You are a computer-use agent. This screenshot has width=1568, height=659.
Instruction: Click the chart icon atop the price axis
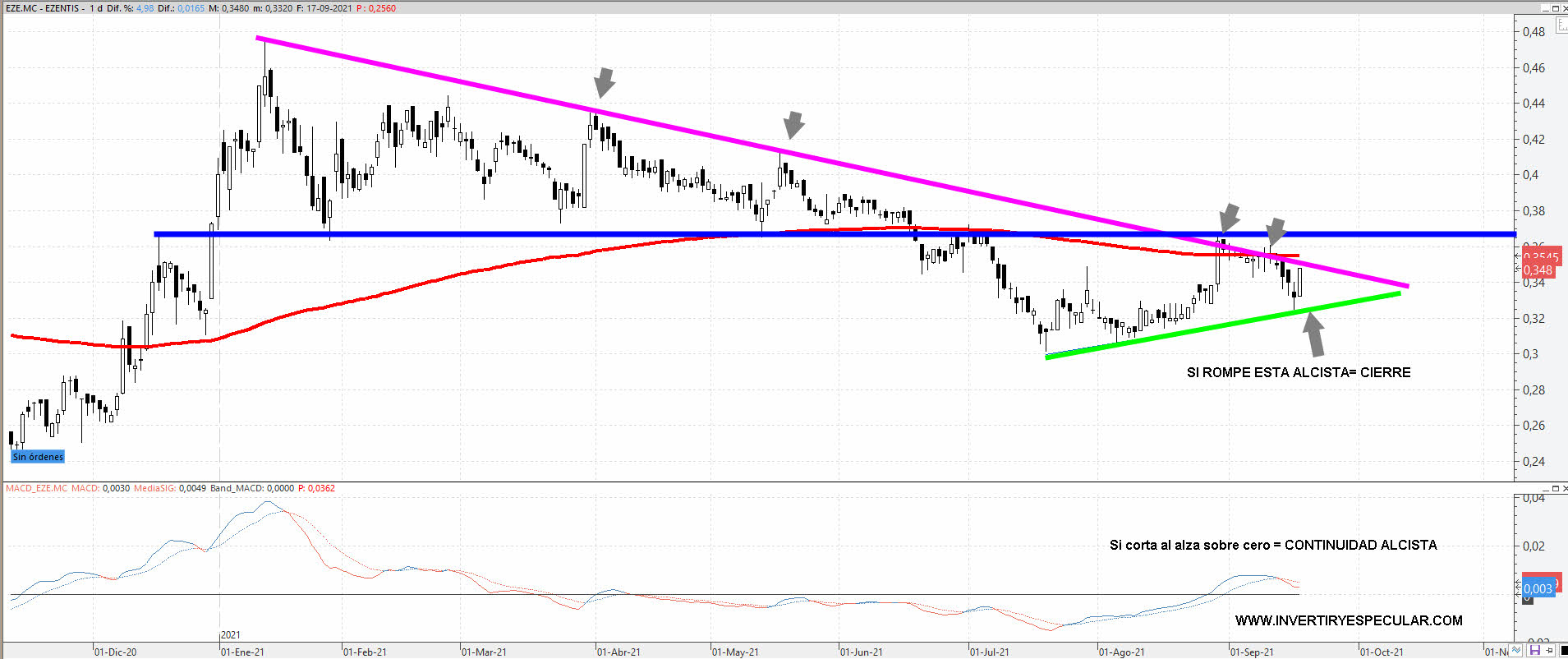coord(1561,25)
